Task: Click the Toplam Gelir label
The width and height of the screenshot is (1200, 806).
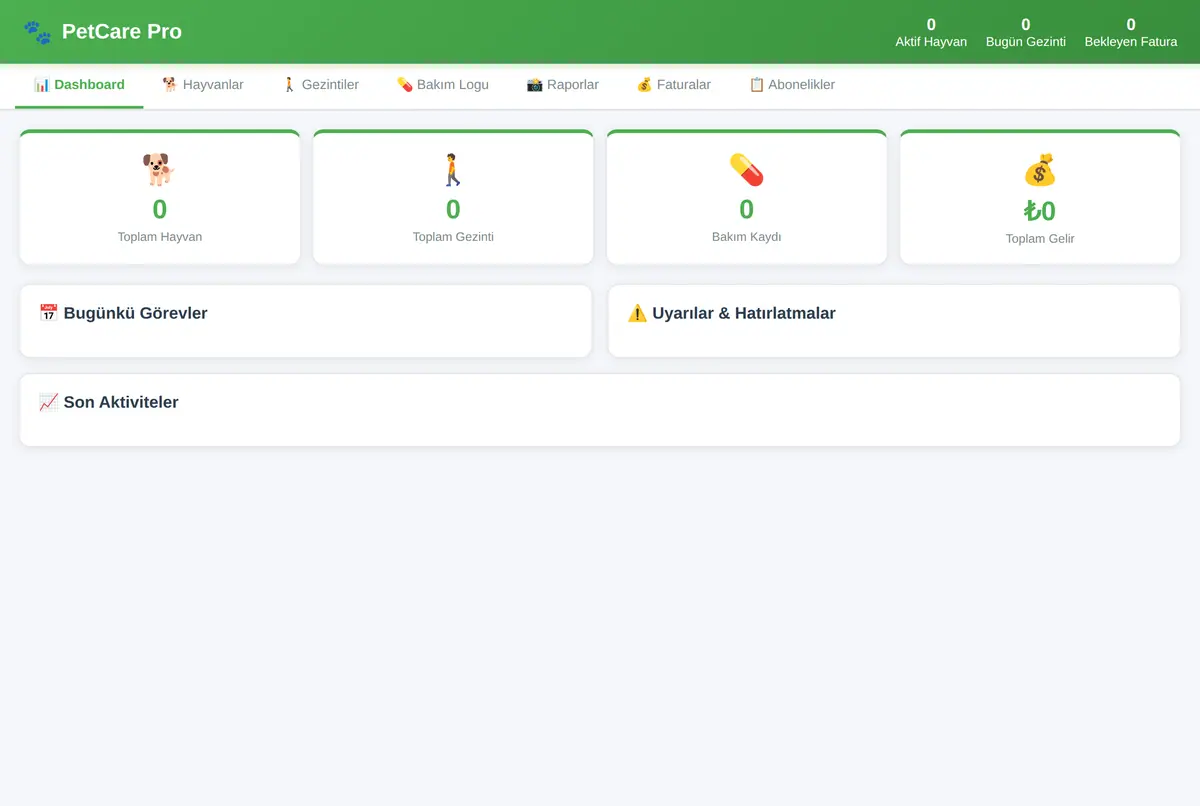Action: pos(1040,239)
